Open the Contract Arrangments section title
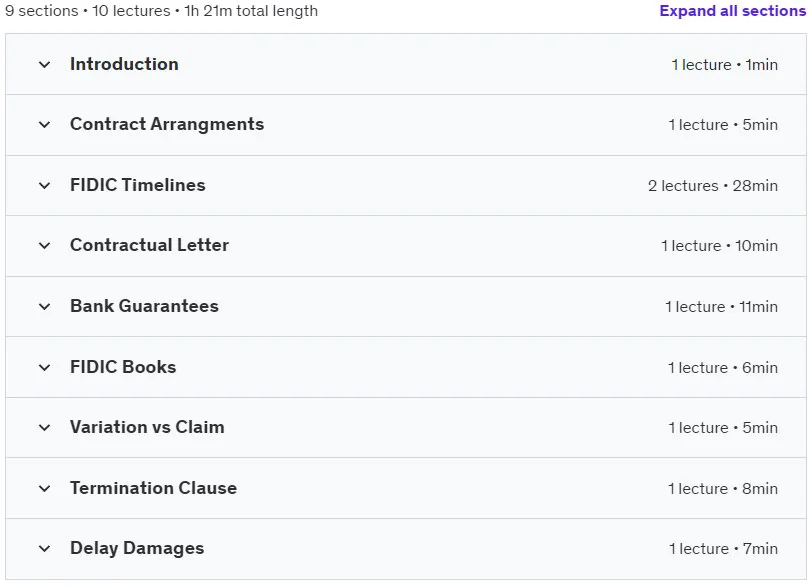This screenshot has width=809, height=586. coord(167,124)
